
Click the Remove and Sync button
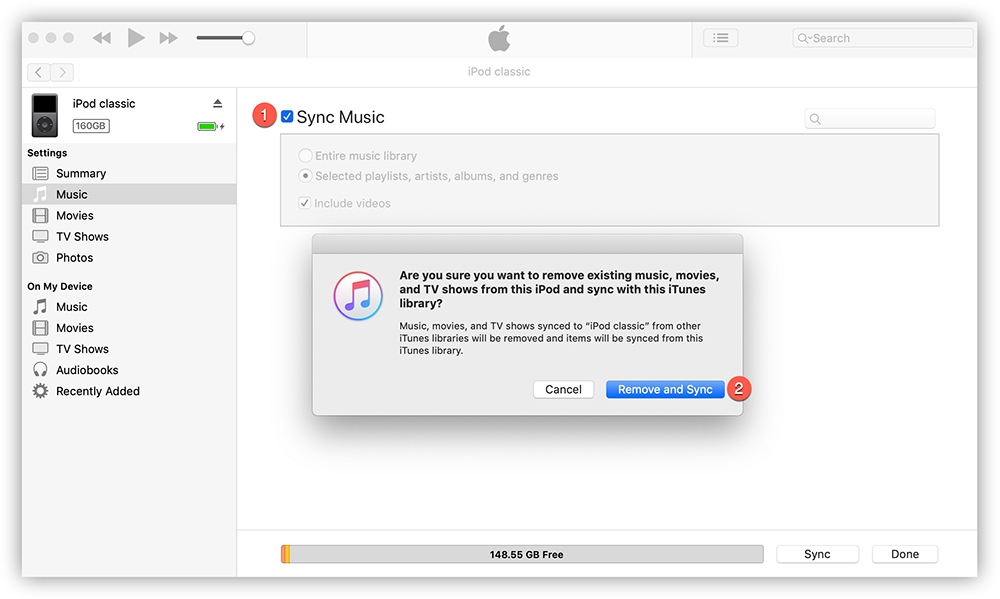point(665,389)
